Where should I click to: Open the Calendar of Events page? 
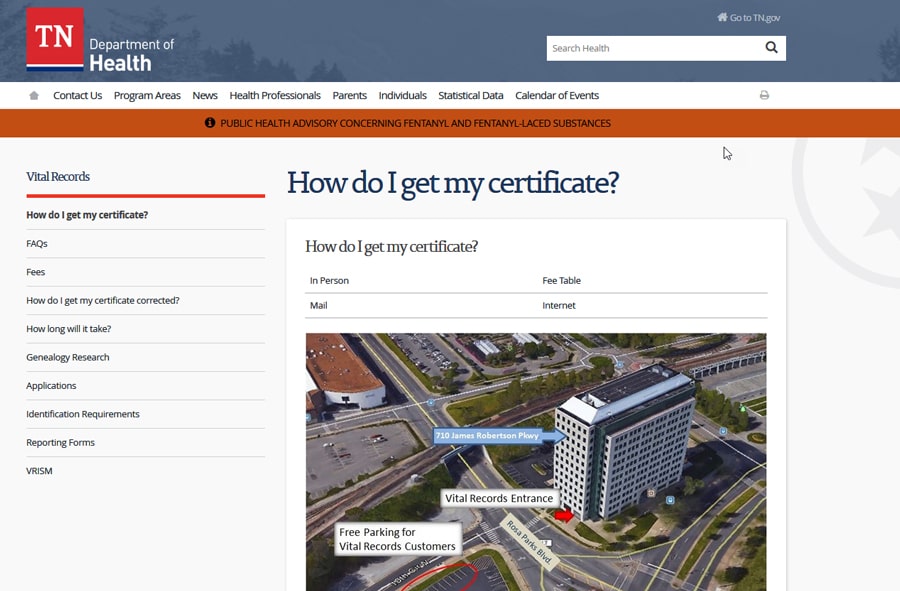[557, 96]
